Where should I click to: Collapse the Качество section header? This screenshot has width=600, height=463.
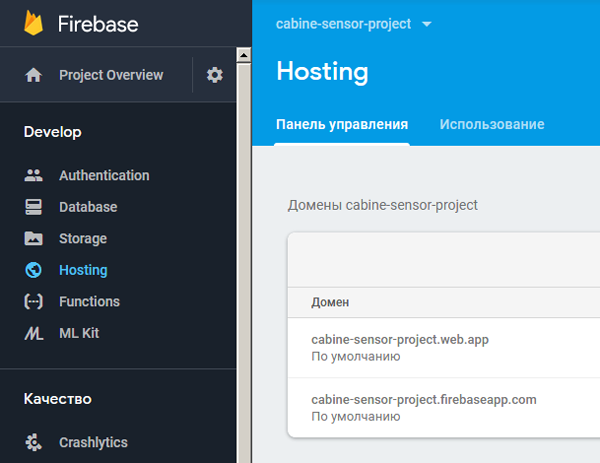tap(57, 399)
